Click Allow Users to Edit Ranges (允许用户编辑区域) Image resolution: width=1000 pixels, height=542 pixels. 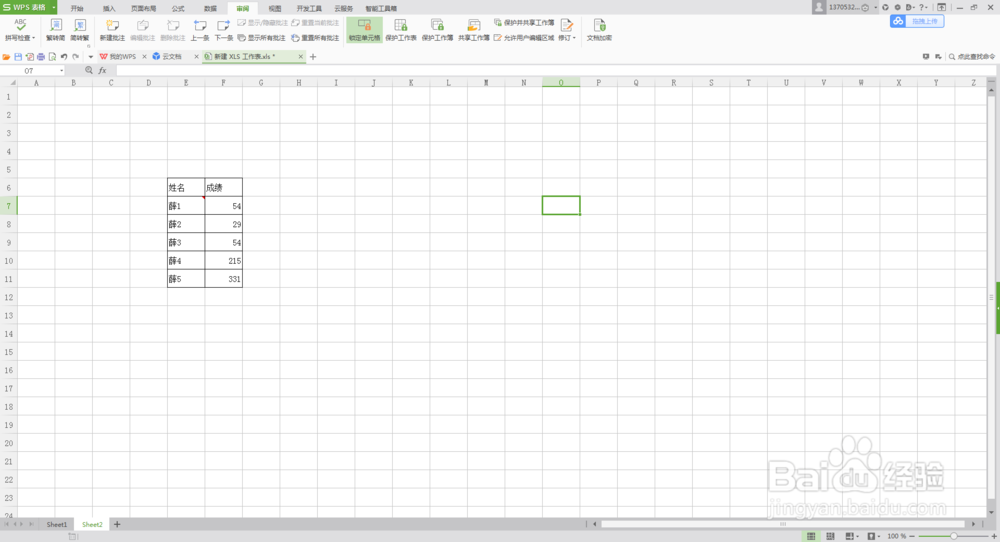tap(524, 38)
